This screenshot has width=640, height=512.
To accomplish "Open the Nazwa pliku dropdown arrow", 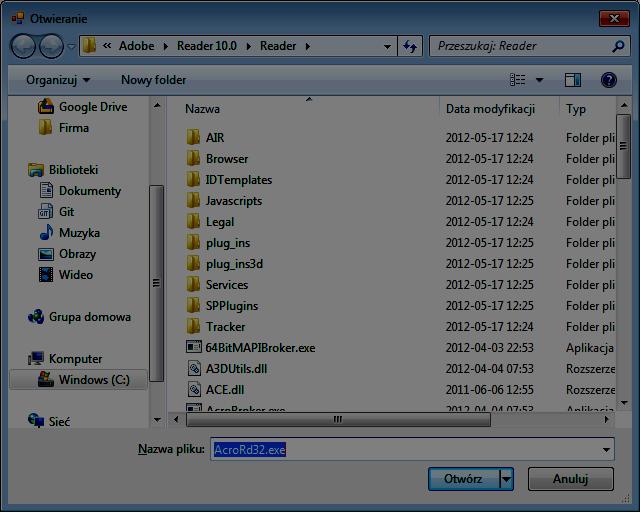I will coord(606,450).
